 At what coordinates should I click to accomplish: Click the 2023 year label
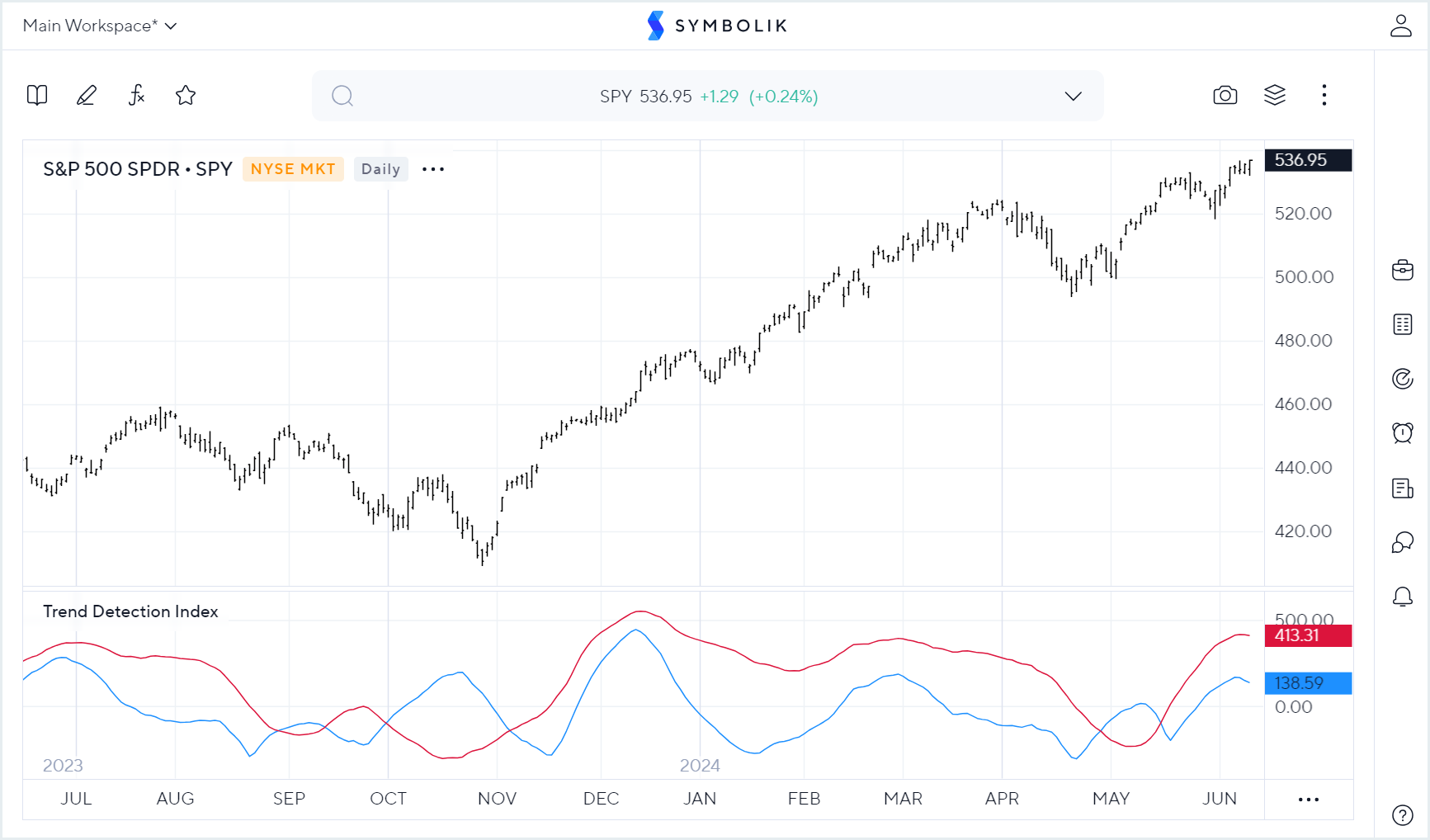click(63, 766)
